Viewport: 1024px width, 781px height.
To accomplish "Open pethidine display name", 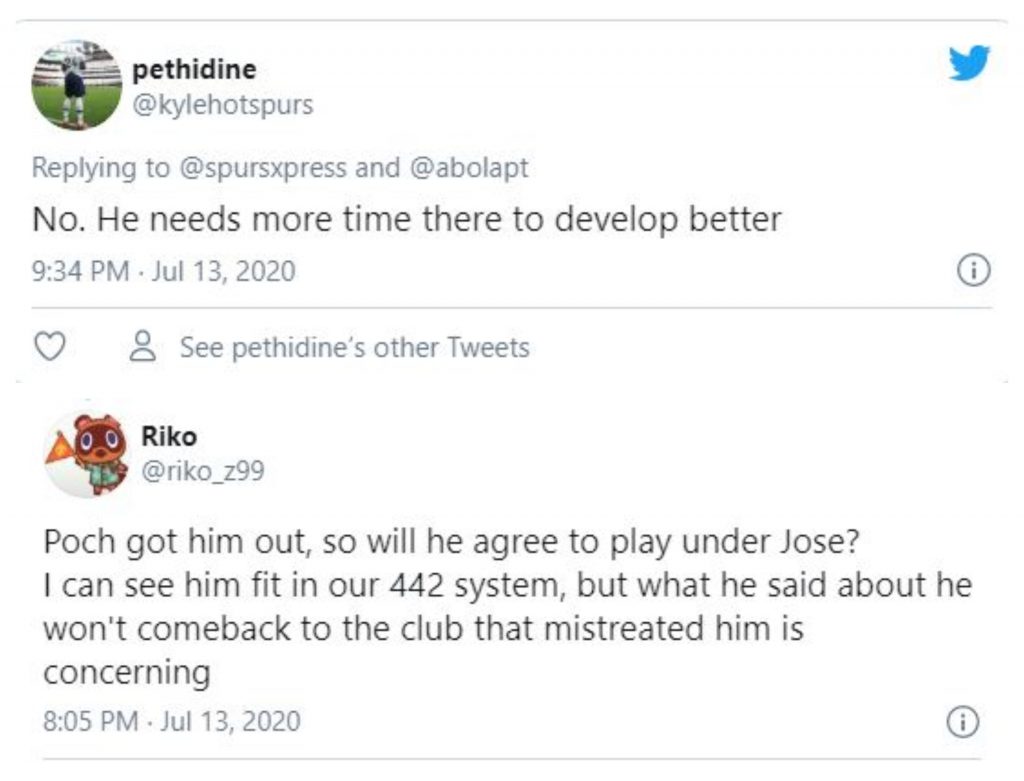I will click(x=194, y=69).
